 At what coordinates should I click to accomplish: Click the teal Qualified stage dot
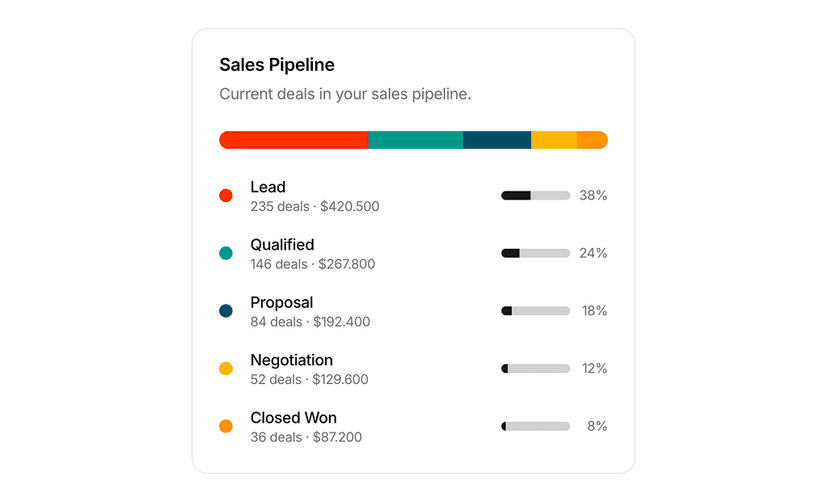pos(226,254)
